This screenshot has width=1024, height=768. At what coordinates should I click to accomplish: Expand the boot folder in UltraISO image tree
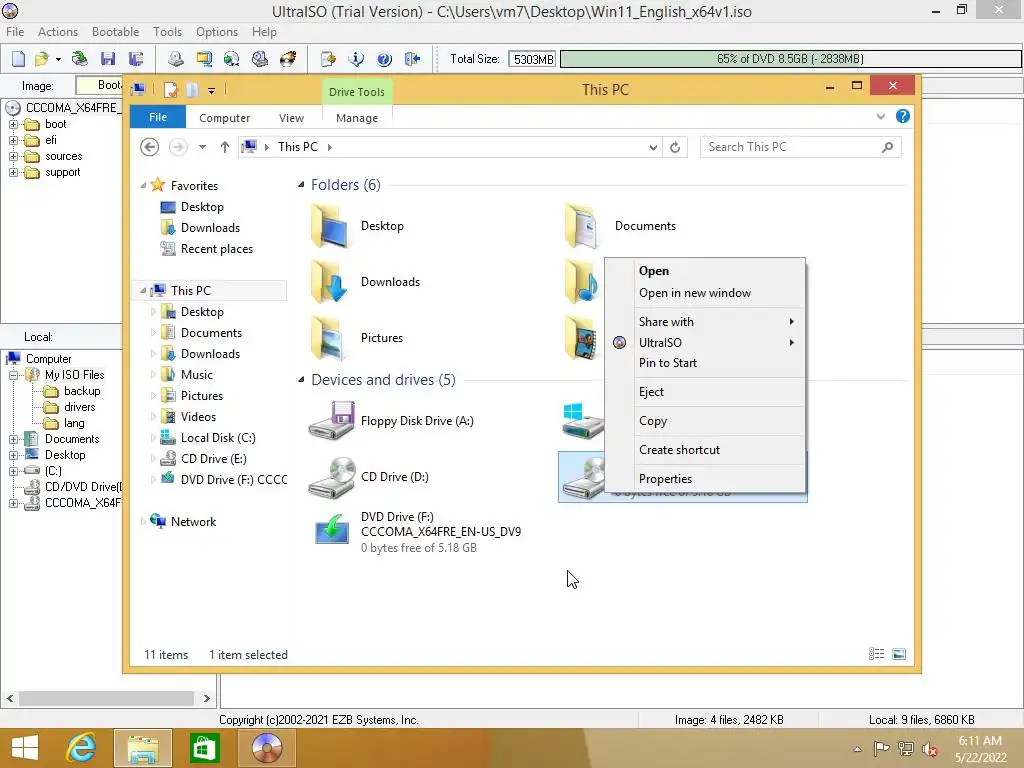tap(13, 123)
